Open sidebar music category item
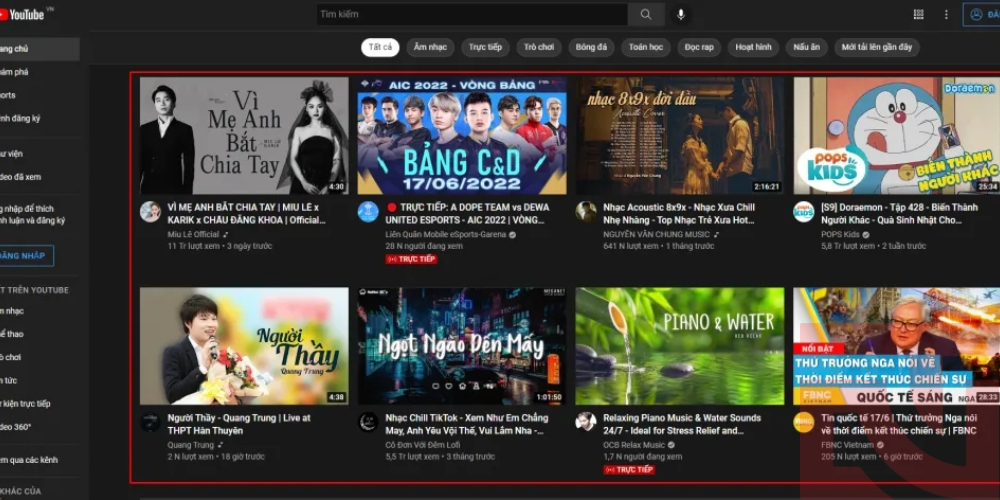The width and height of the screenshot is (1000, 500). pyautogui.click(x=40, y=311)
